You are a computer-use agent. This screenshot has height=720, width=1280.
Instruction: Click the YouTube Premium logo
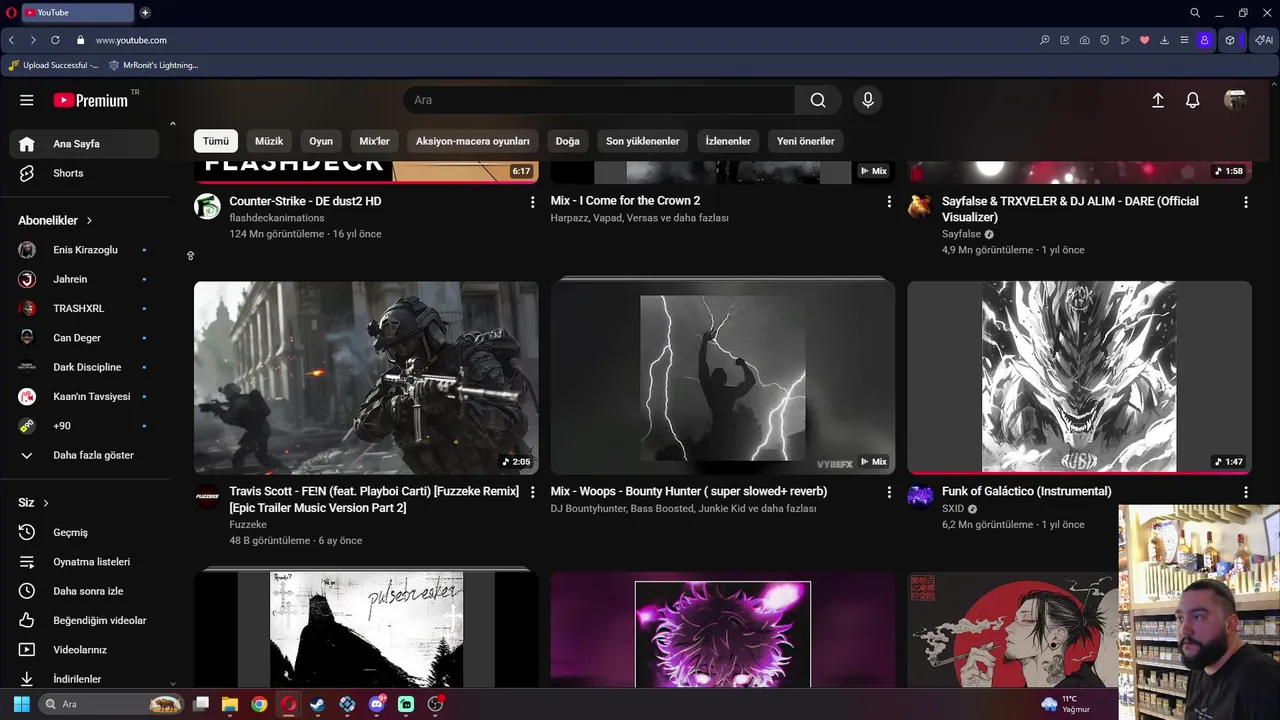pos(91,100)
